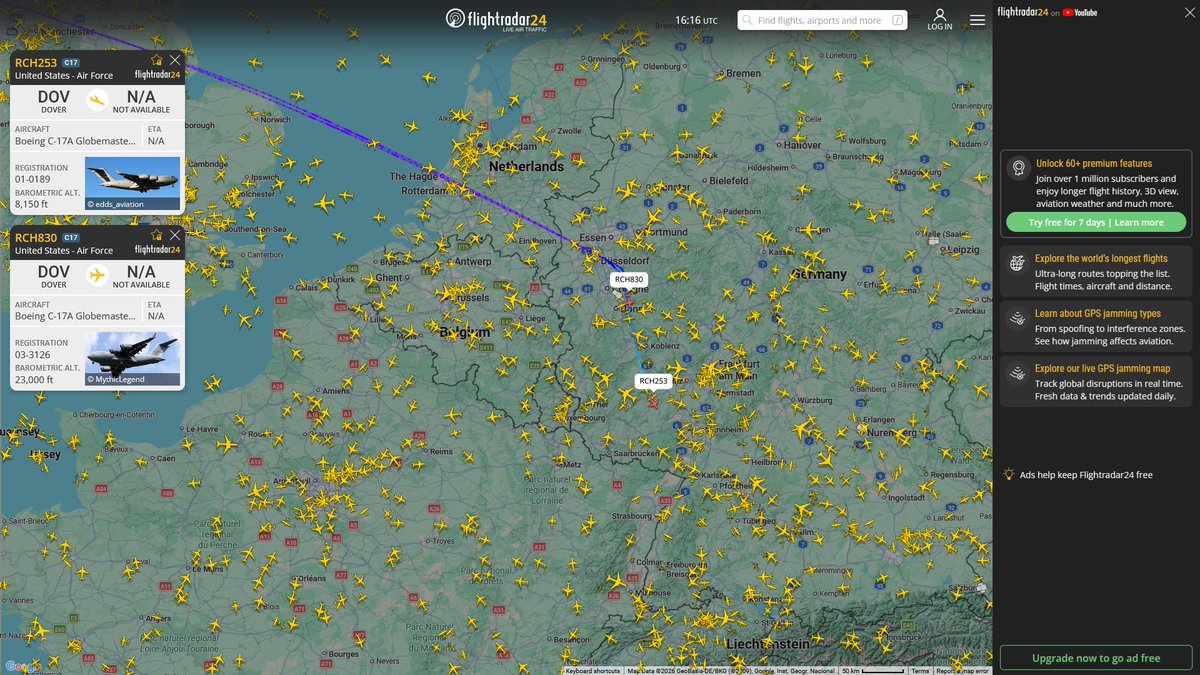1200x675 pixels.
Task: Click the plane progress icon in RCH253 card
Action: click(97, 99)
